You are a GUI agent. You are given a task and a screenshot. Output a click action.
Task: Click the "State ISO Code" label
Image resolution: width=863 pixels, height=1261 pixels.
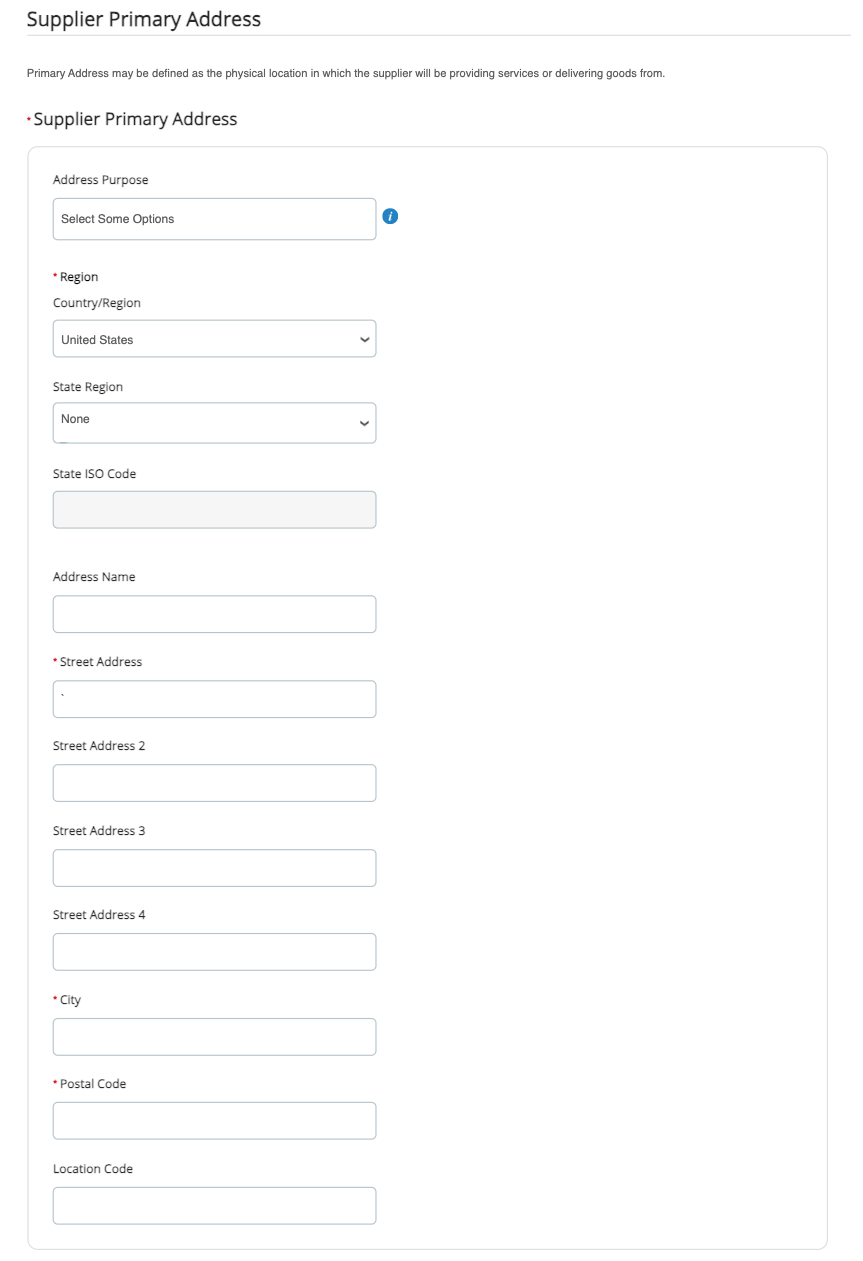pos(94,474)
